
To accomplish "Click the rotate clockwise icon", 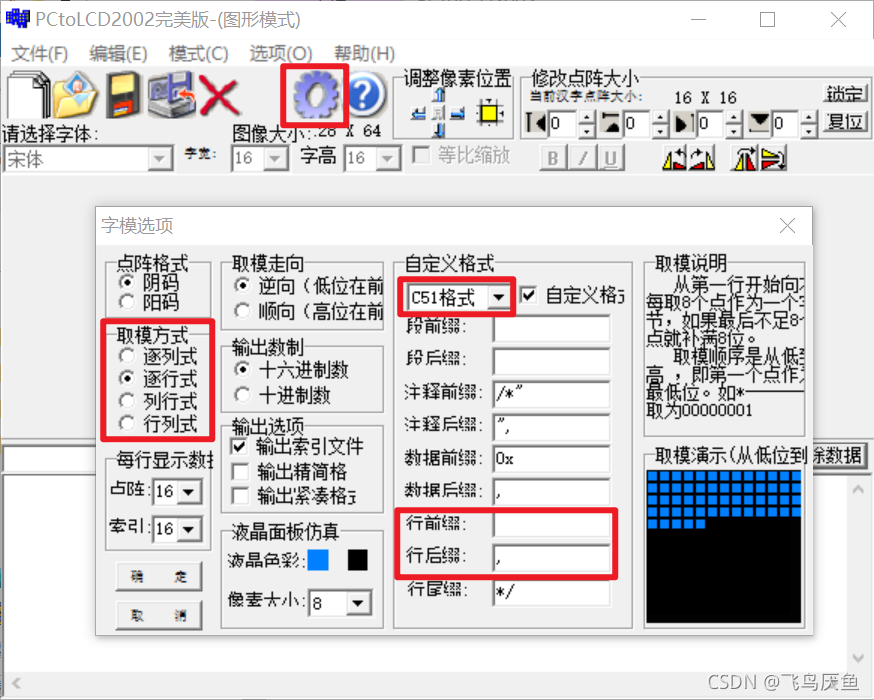I will click(x=702, y=159).
